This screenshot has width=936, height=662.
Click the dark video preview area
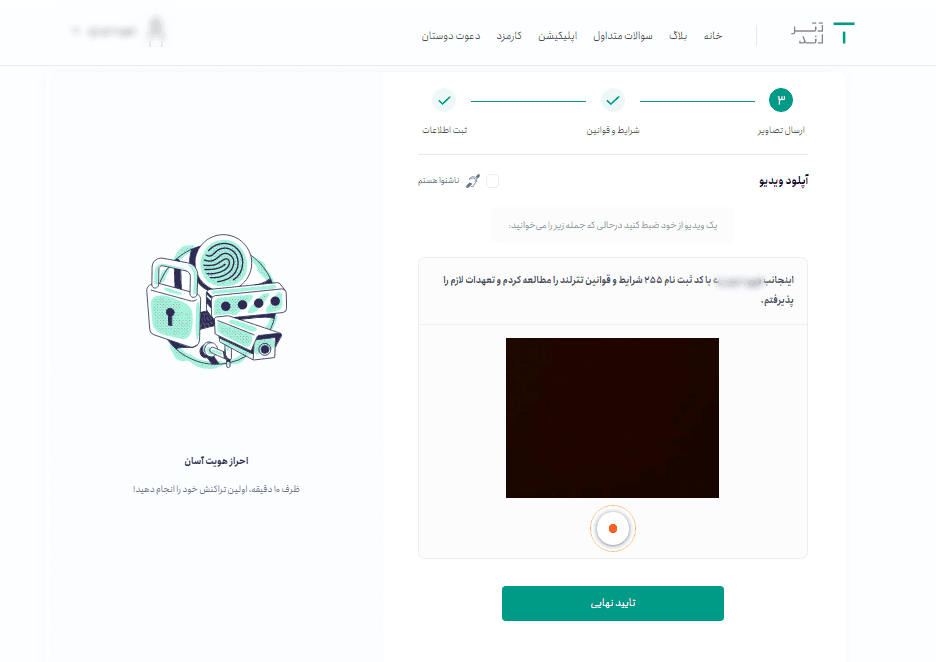pos(612,418)
